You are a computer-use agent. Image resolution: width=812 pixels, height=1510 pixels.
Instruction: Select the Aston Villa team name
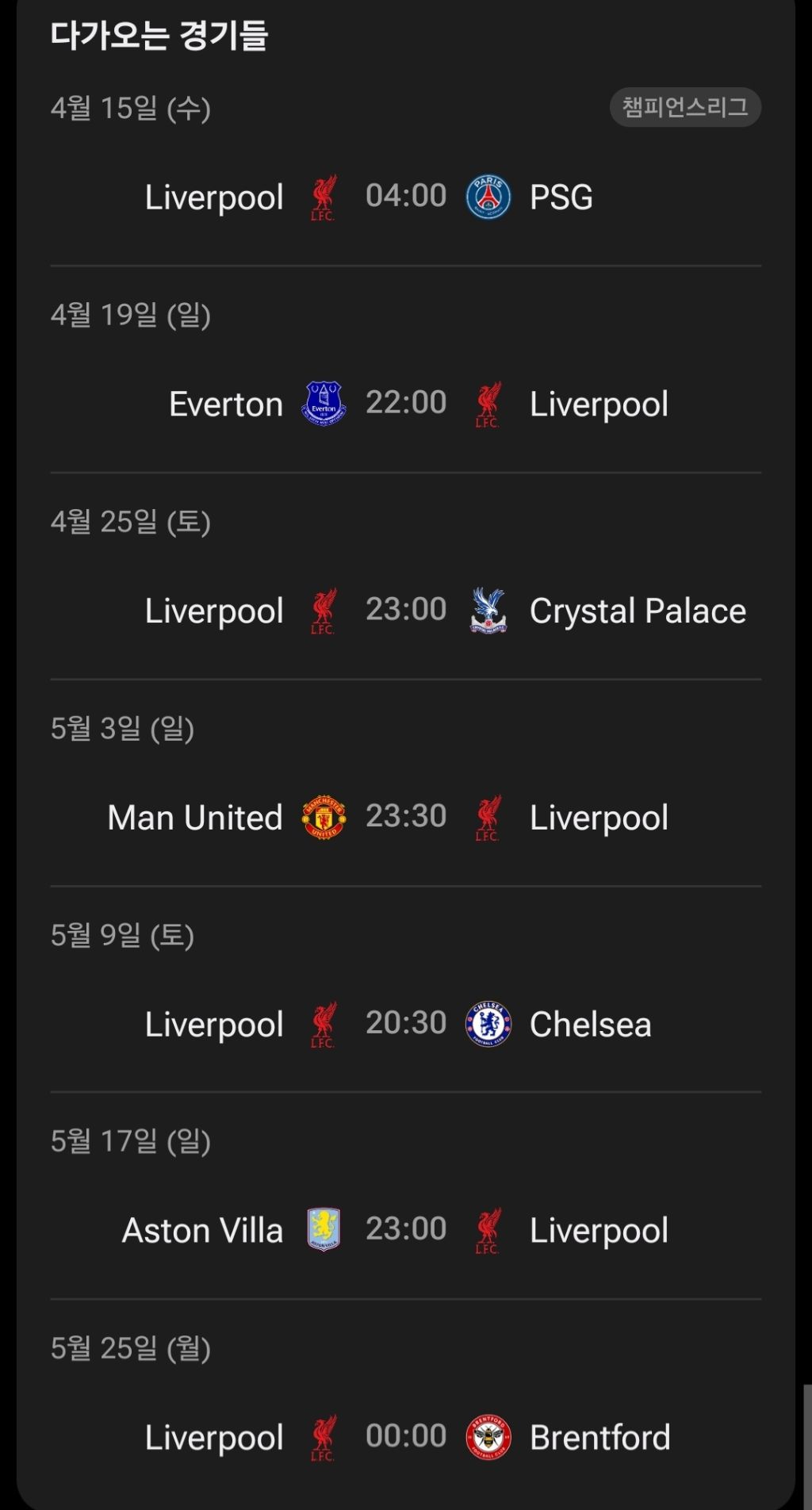202,1231
